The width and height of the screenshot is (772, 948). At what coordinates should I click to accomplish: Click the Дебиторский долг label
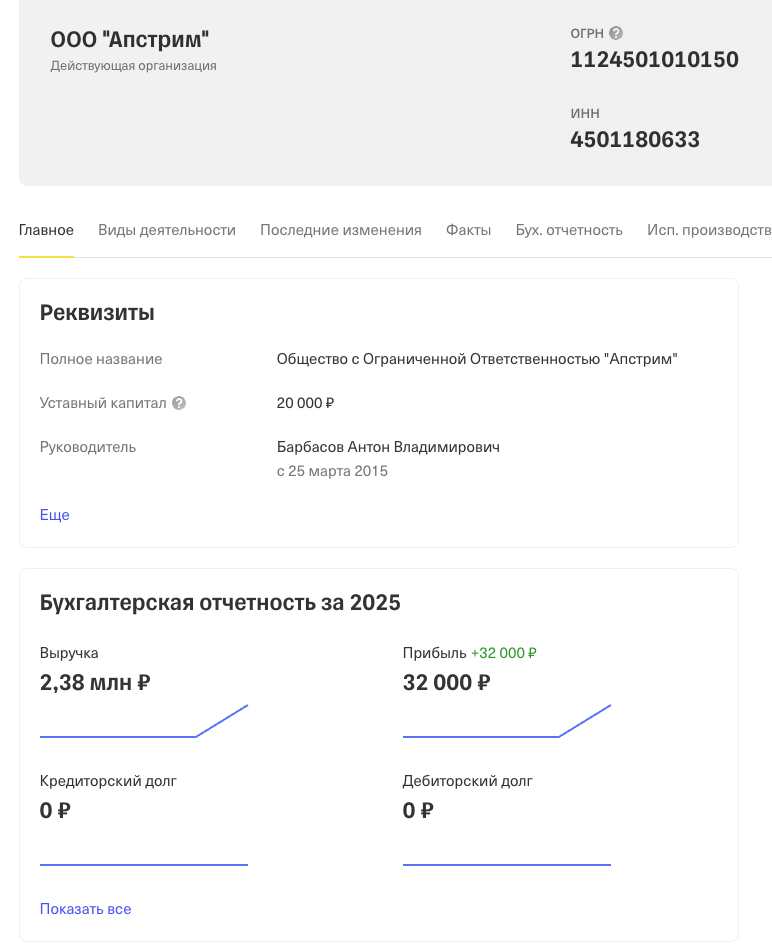click(468, 781)
